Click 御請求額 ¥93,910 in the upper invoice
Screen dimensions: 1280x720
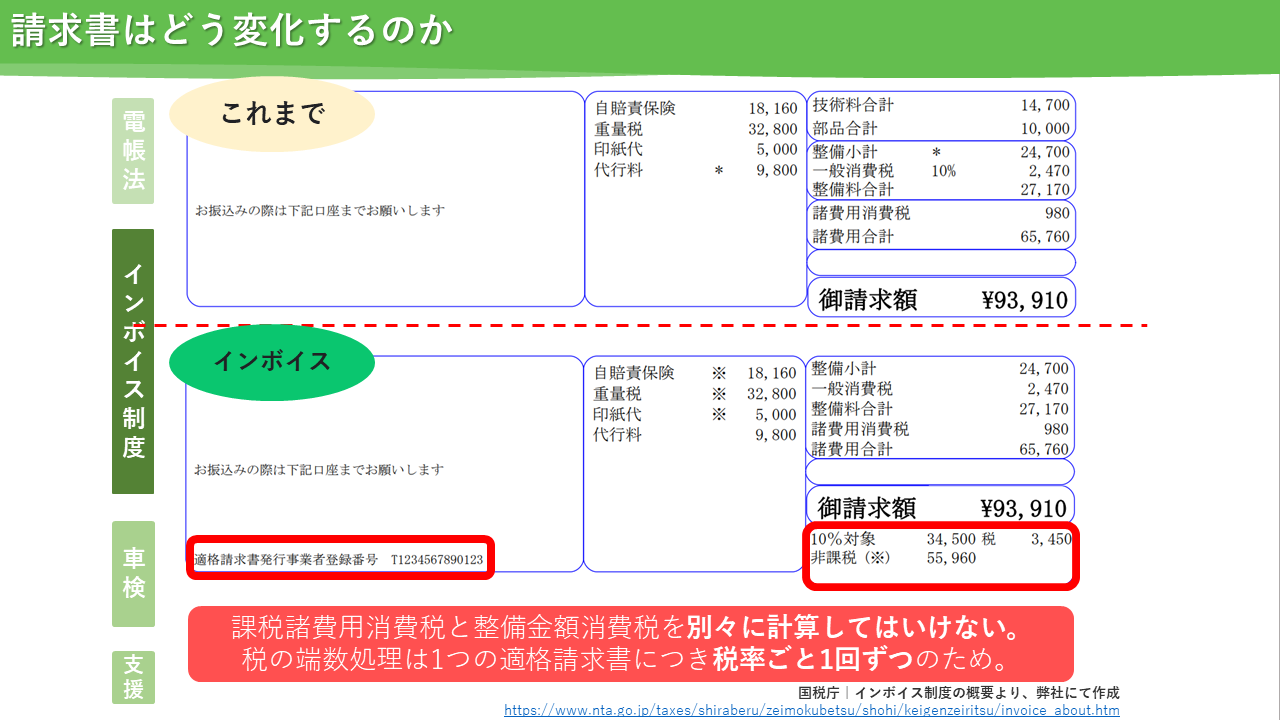(x=942, y=299)
